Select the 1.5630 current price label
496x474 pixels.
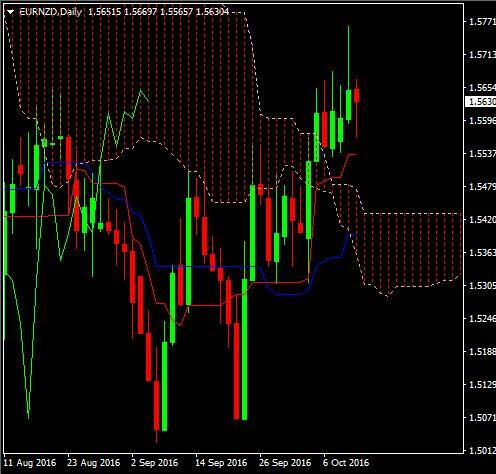[x=481, y=102]
